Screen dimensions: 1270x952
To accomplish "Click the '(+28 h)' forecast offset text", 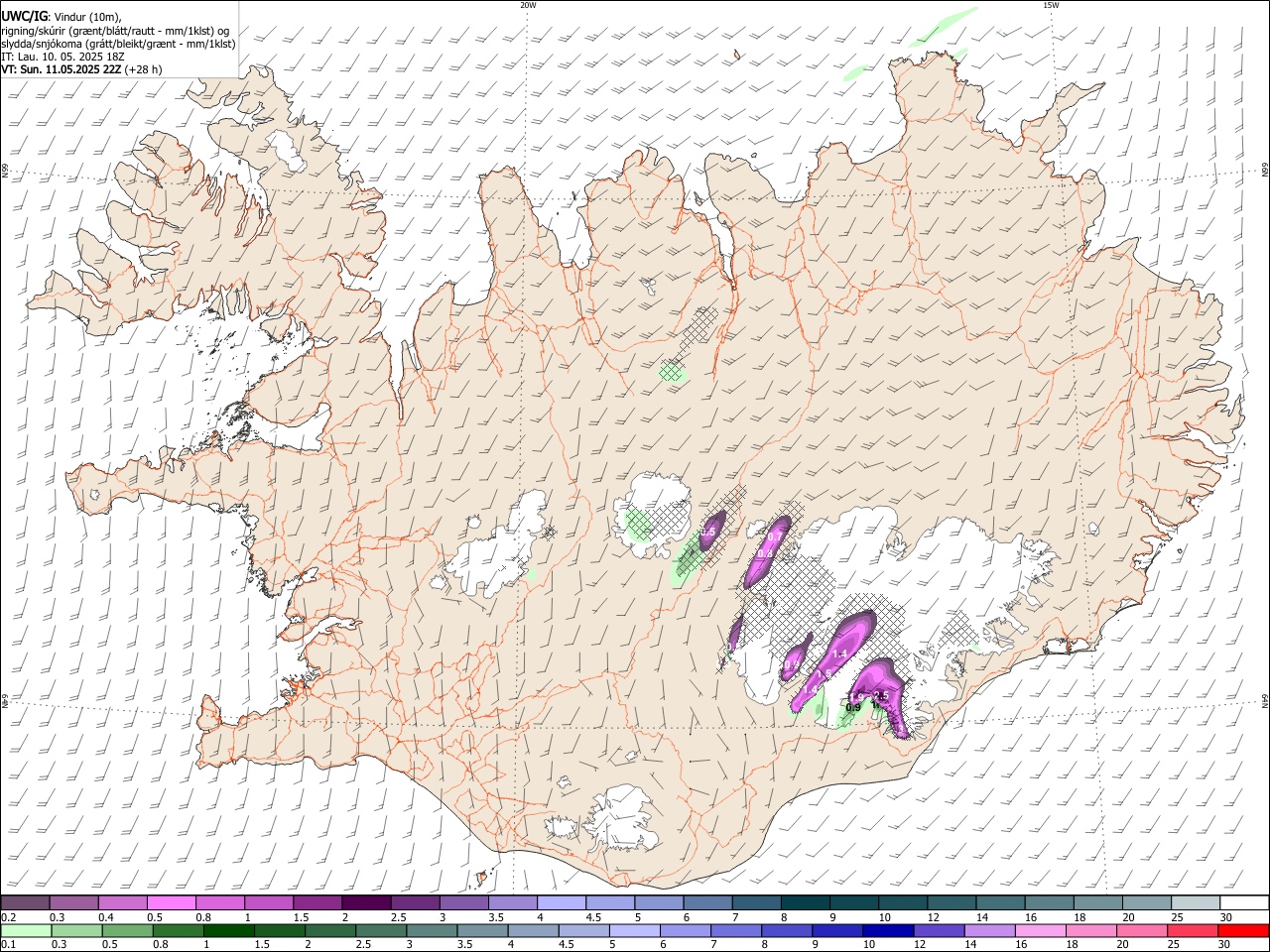I will coord(145,69).
